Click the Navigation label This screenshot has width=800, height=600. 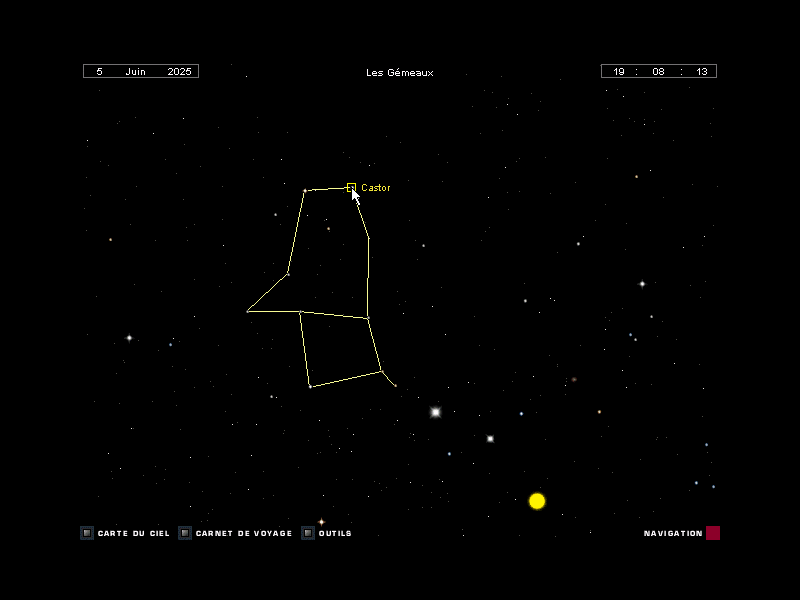[x=673, y=533]
